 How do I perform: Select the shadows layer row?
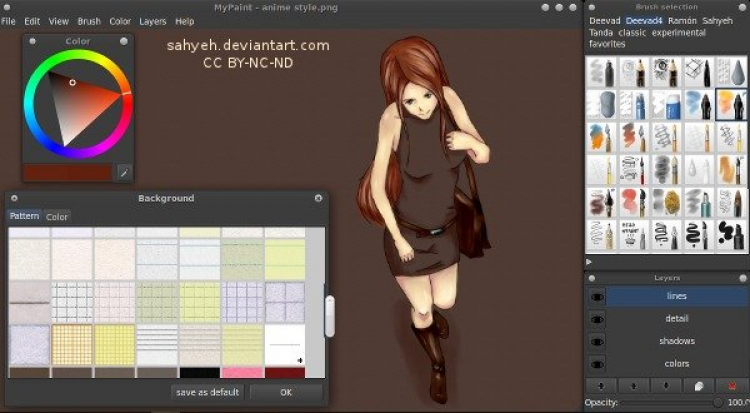click(677, 342)
